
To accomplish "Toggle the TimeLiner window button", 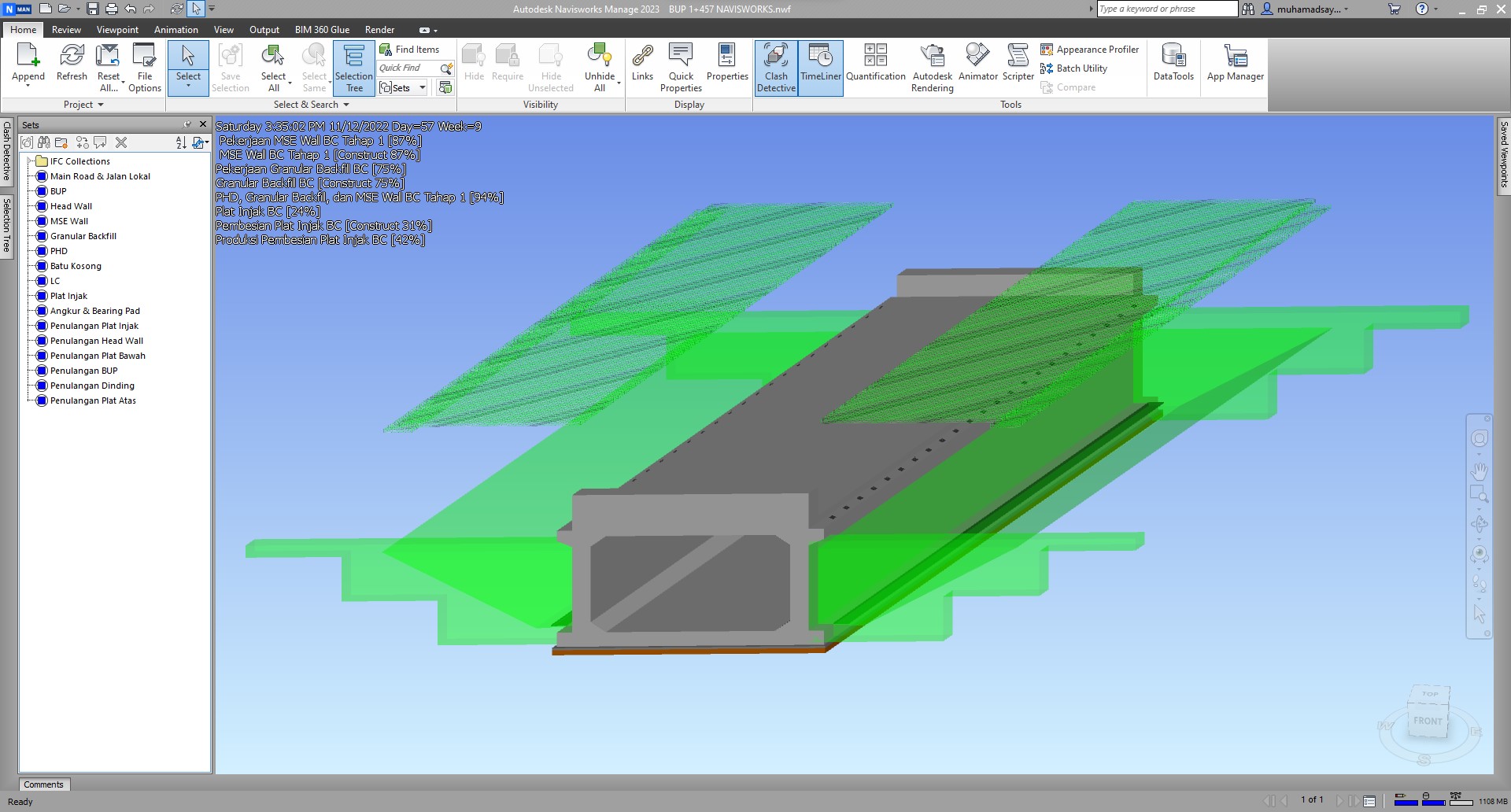I will tap(821, 68).
